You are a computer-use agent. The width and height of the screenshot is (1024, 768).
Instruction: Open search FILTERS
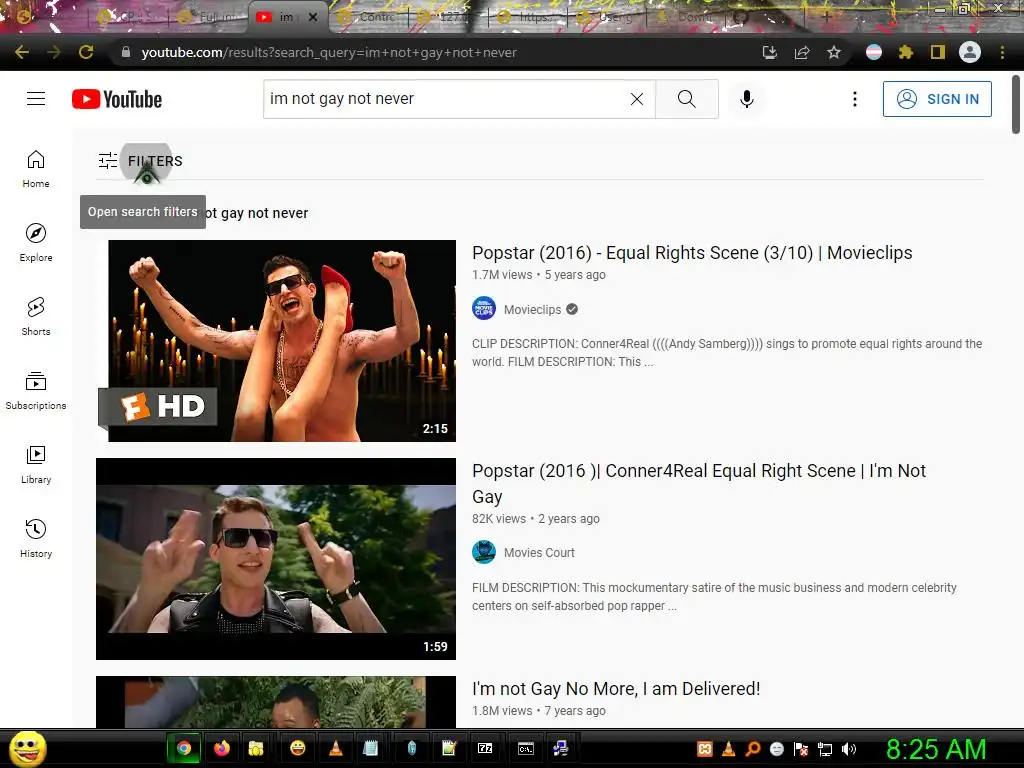[x=140, y=161]
